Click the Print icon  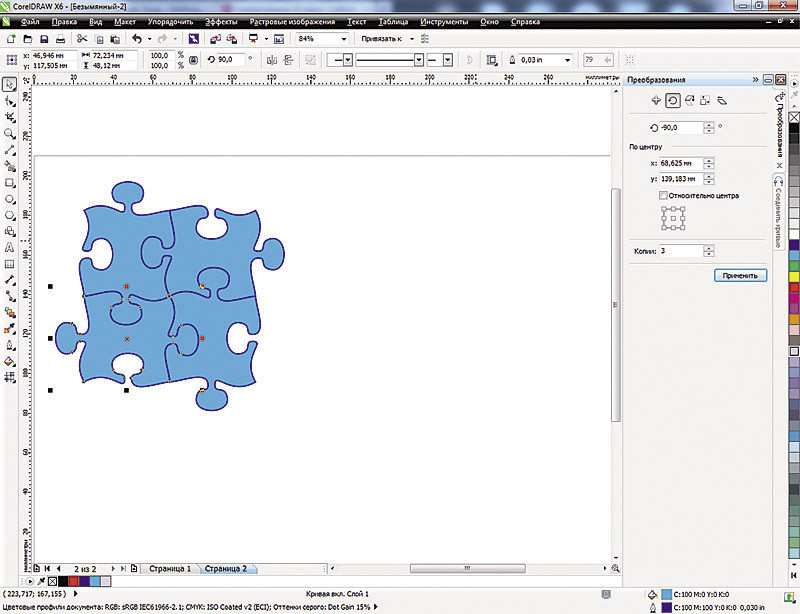point(60,39)
